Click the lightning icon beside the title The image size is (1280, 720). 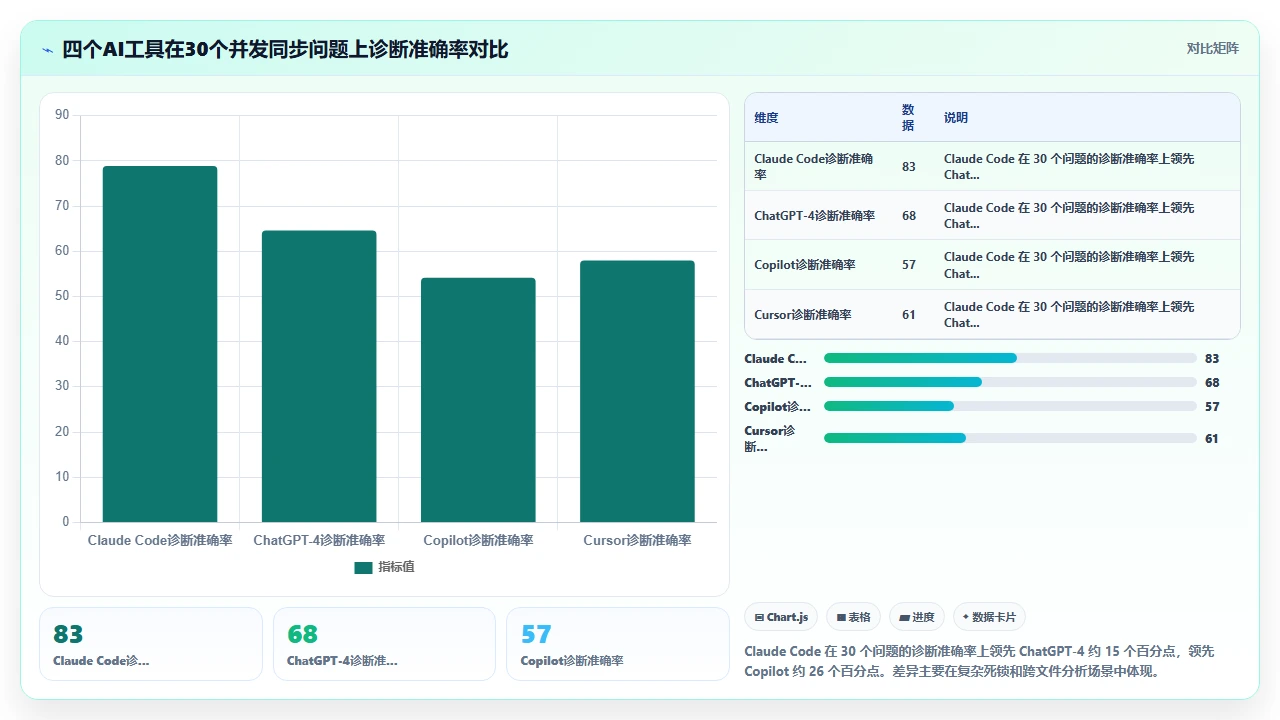48,49
